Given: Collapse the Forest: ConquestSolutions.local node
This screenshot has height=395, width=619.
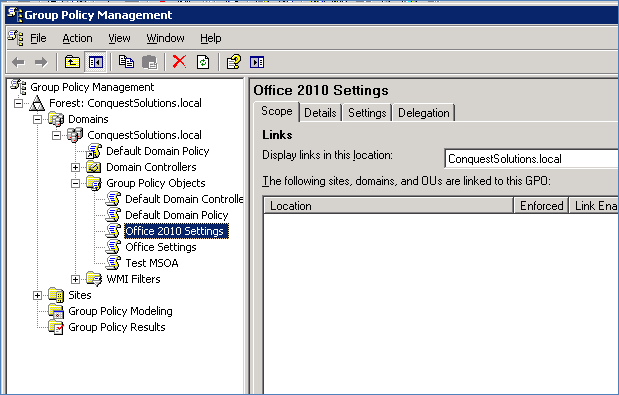Looking at the screenshot, I should [x=18, y=103].
